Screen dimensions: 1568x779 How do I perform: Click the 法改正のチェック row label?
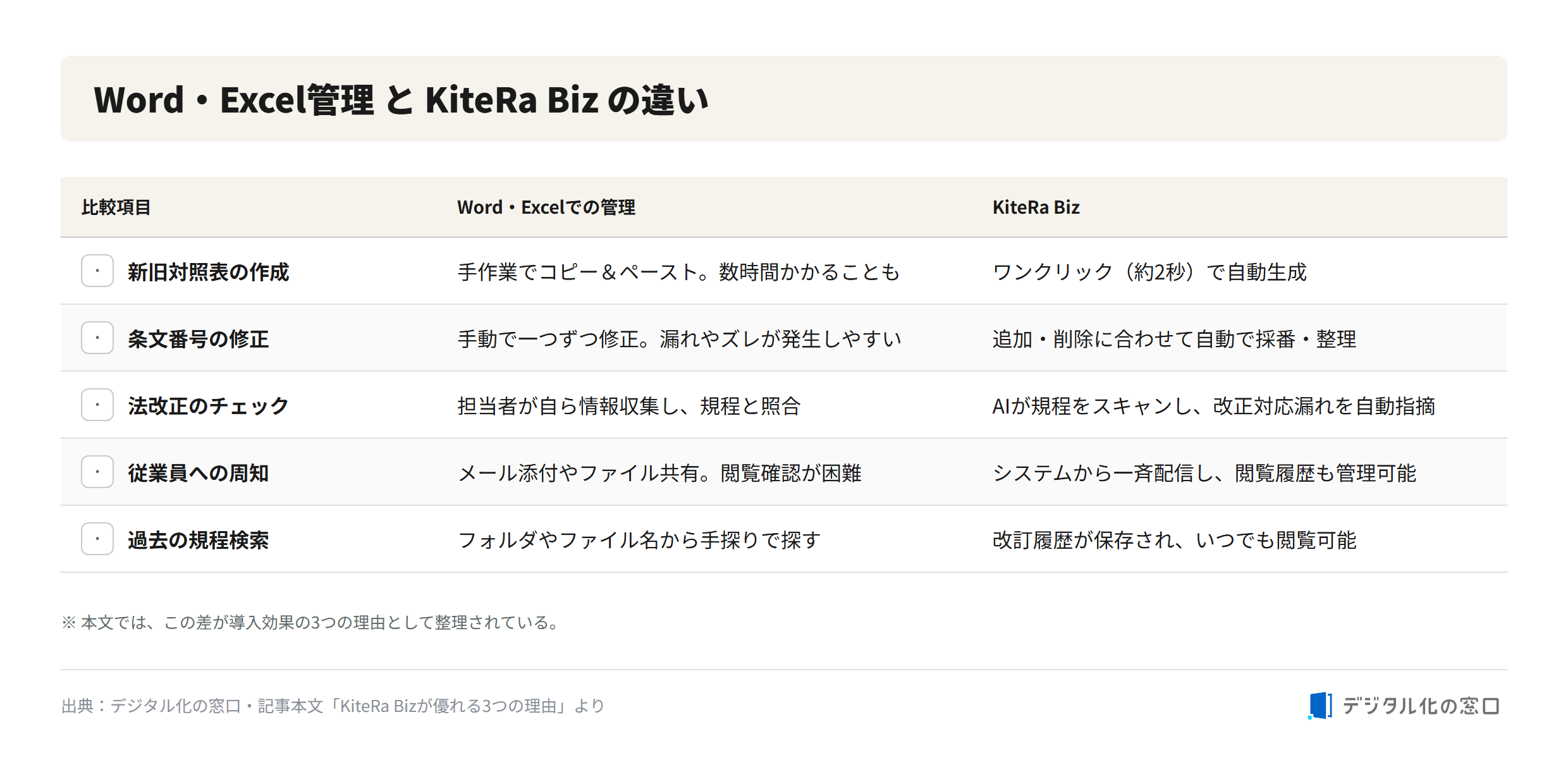pos(208,406)
